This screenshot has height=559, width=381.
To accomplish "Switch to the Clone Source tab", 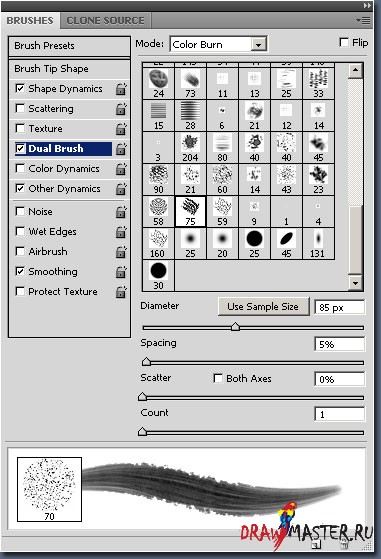I will (105, 21).
